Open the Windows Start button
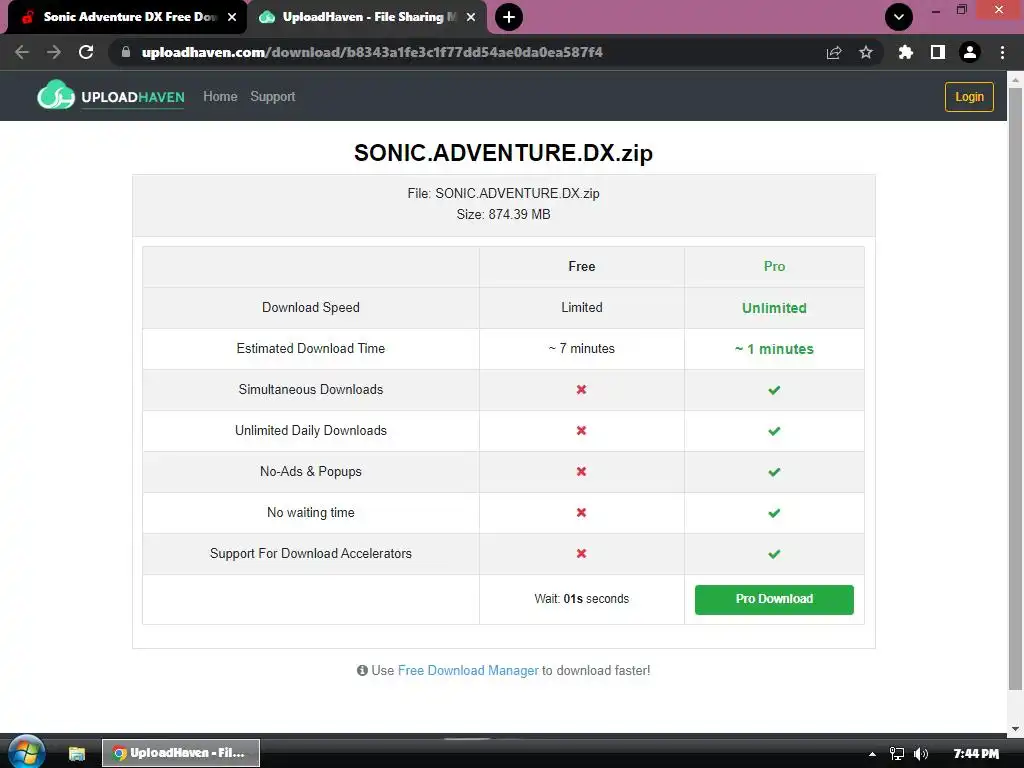The height and width of the screenshot is (768, 1024). tap(25, 752)
